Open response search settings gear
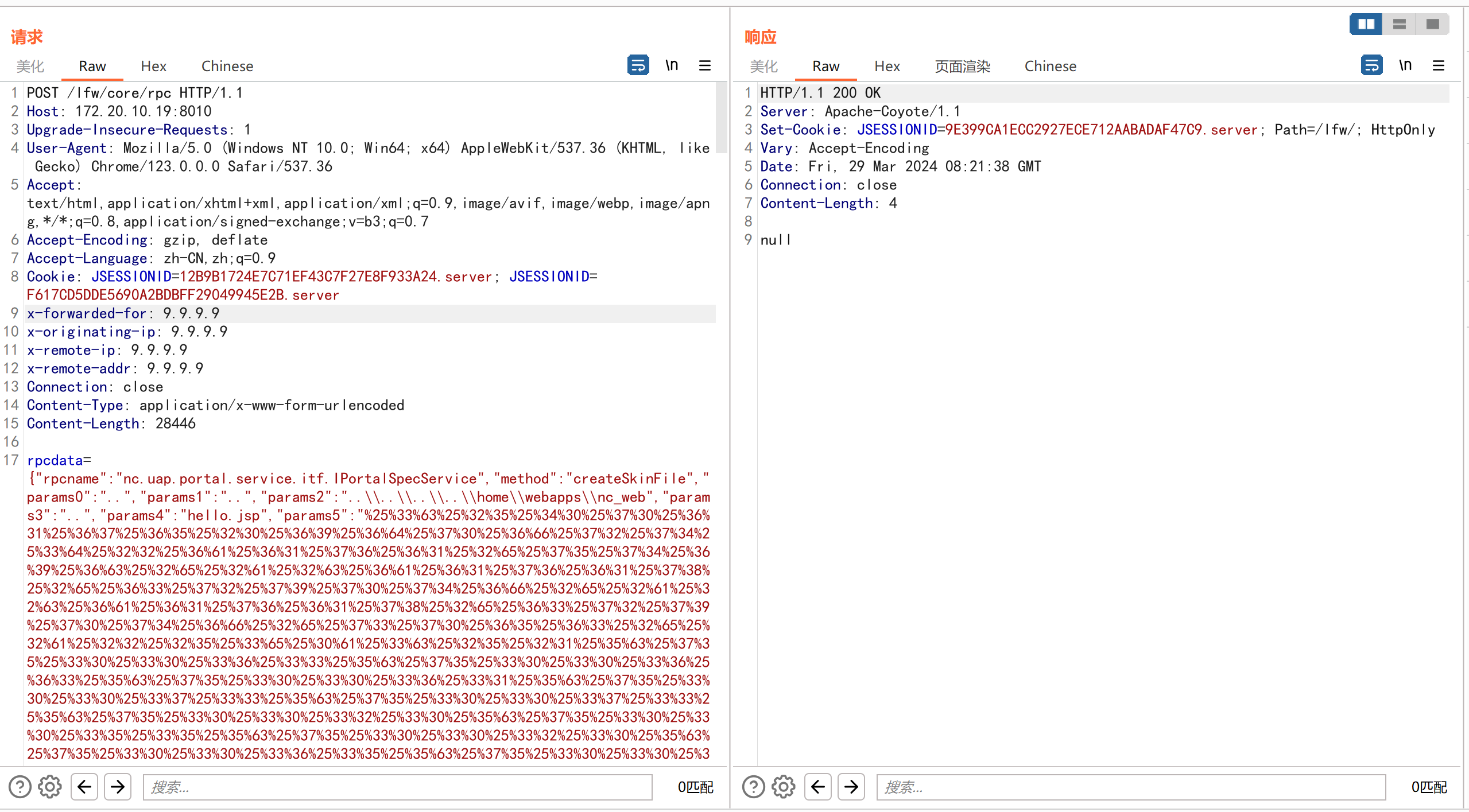Screen dimensions: 1469x812 click(x=784, y=787)
